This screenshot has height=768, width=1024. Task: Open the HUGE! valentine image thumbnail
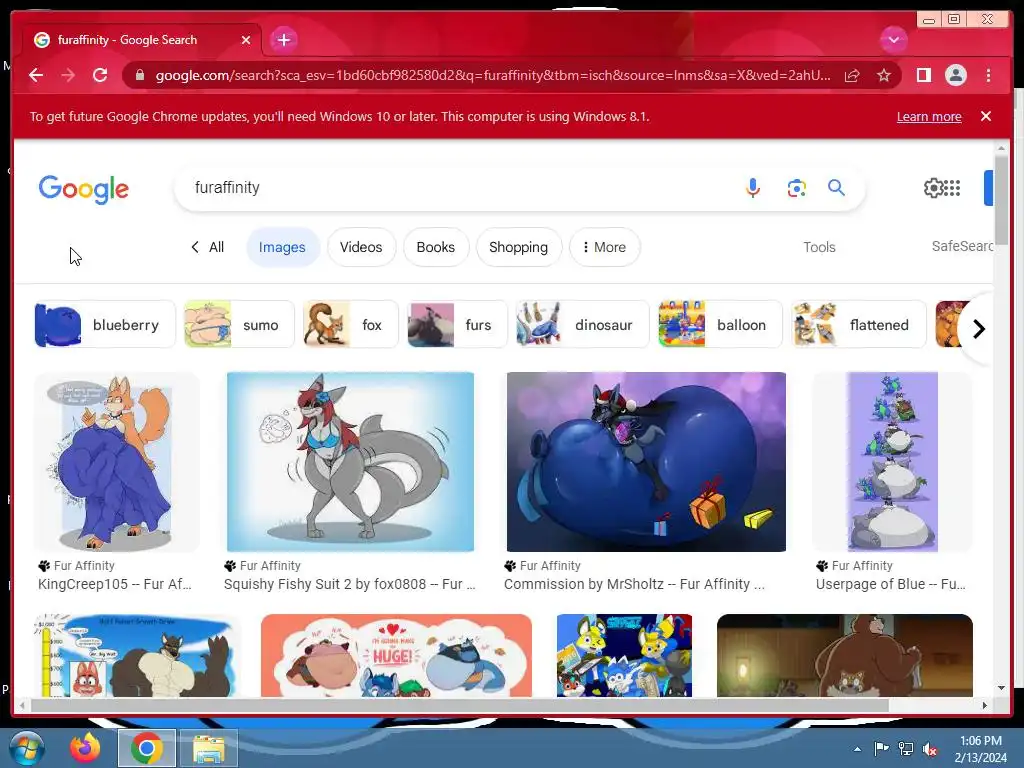pos(396,655)
